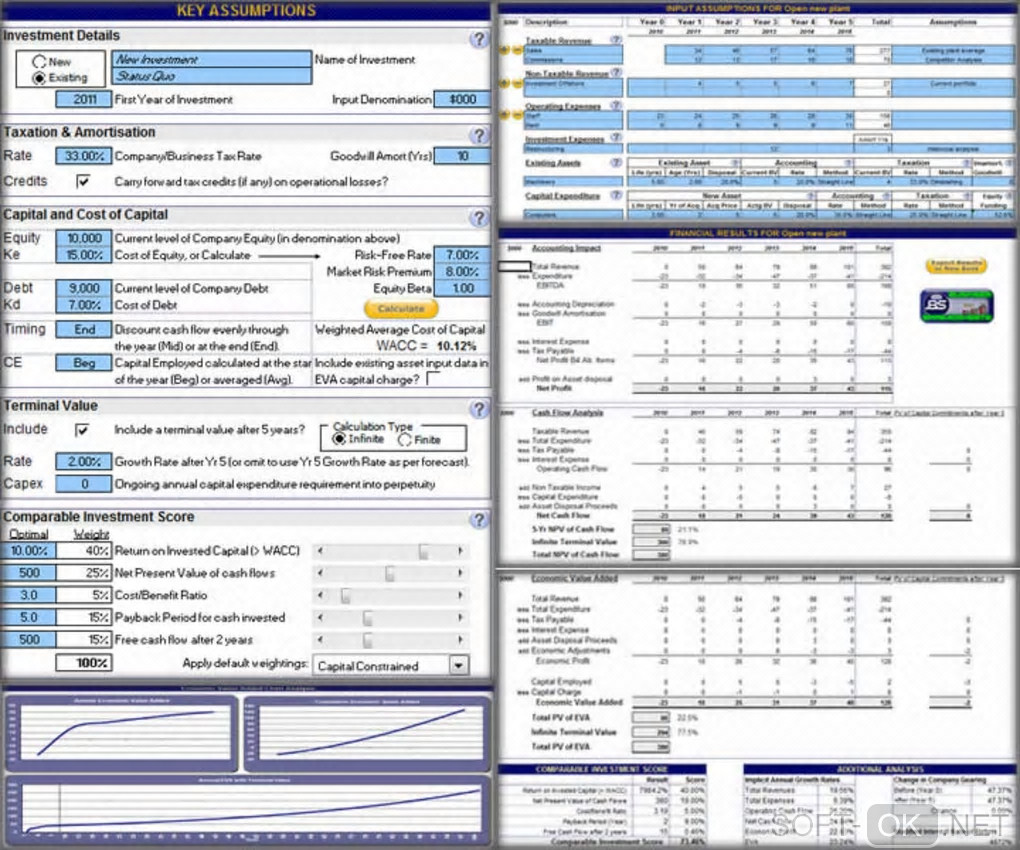Click the Market Risk Premium 8.00% field
The width and height of the screenshot is (1020, 850).
462,272
